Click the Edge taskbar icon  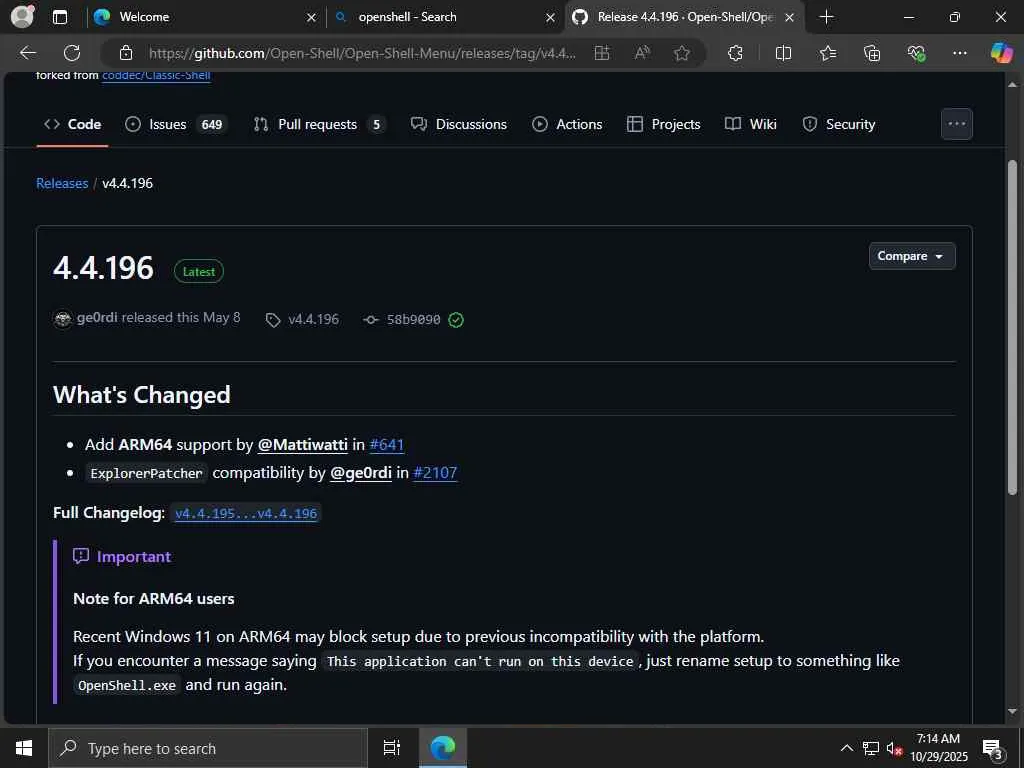(x=443, y=748)
